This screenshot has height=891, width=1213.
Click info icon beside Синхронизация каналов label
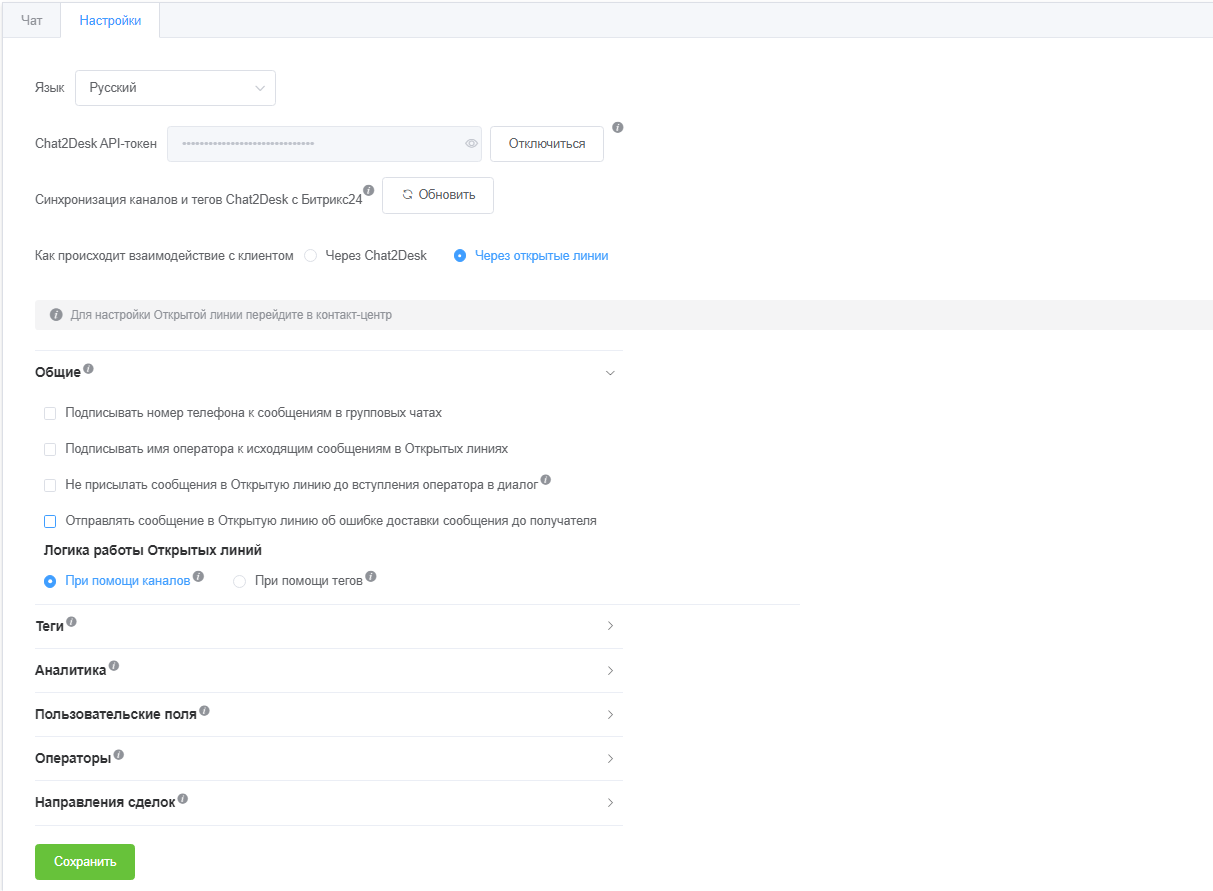tap(368, 190)
